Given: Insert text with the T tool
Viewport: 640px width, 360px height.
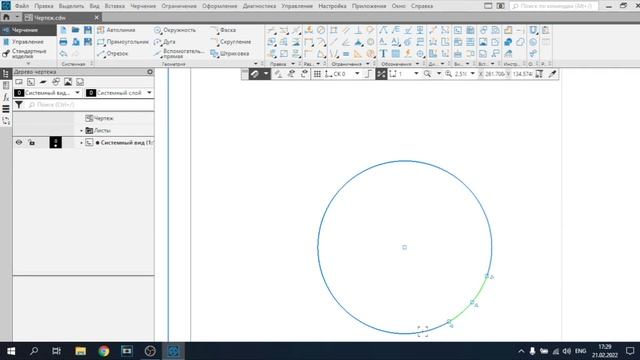Looking at the screenshot, I should click(383, 53).
